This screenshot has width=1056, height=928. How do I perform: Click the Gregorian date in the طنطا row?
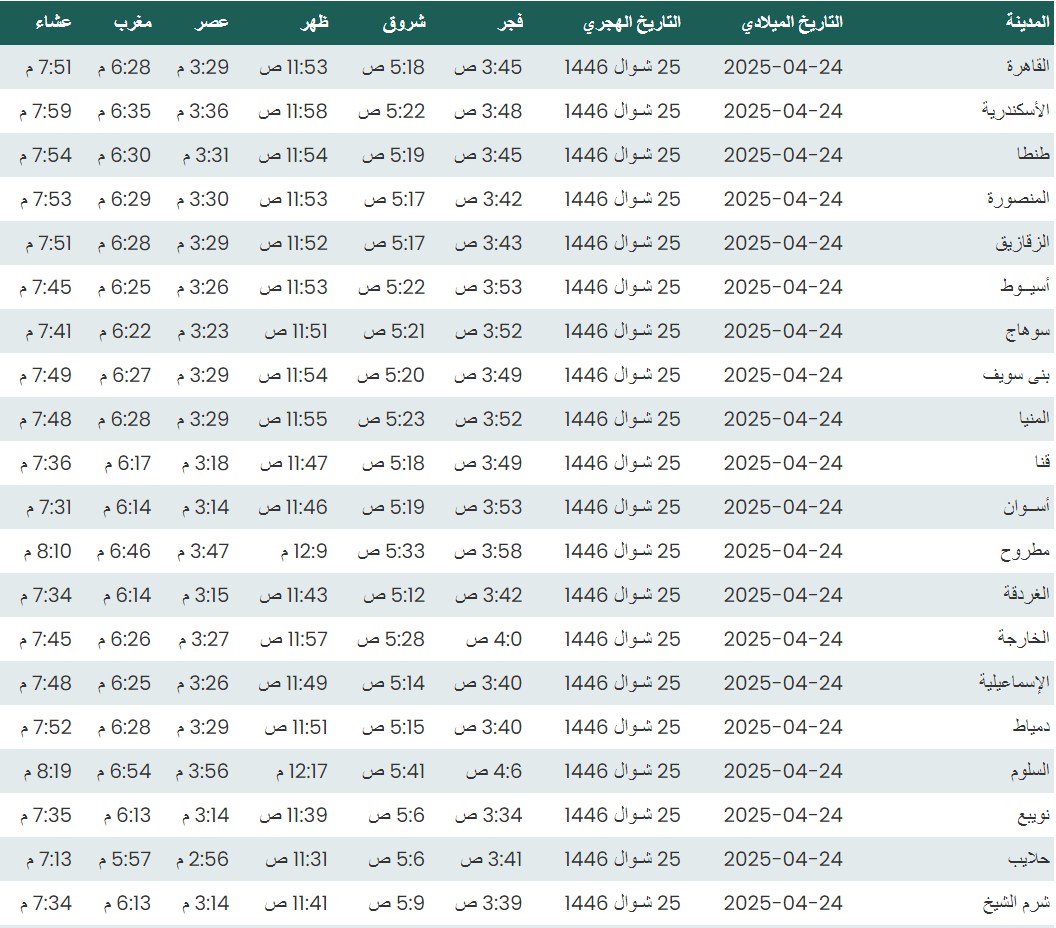pos(783,155)
